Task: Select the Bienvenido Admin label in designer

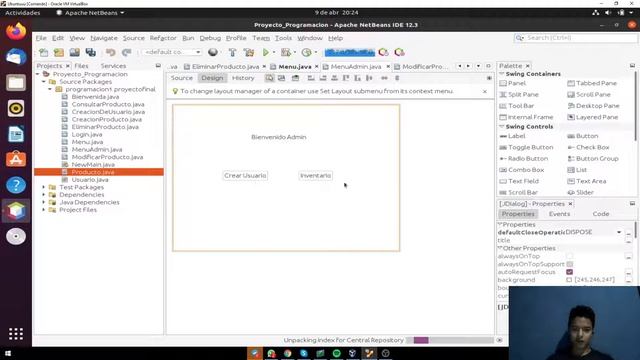Action: 279,137
